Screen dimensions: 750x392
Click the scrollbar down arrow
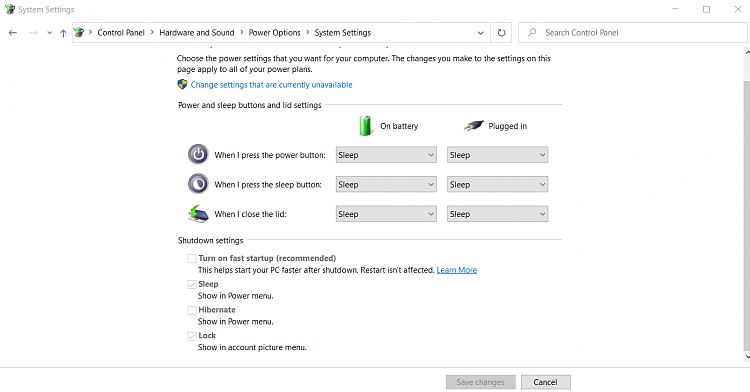coord(747,357)
